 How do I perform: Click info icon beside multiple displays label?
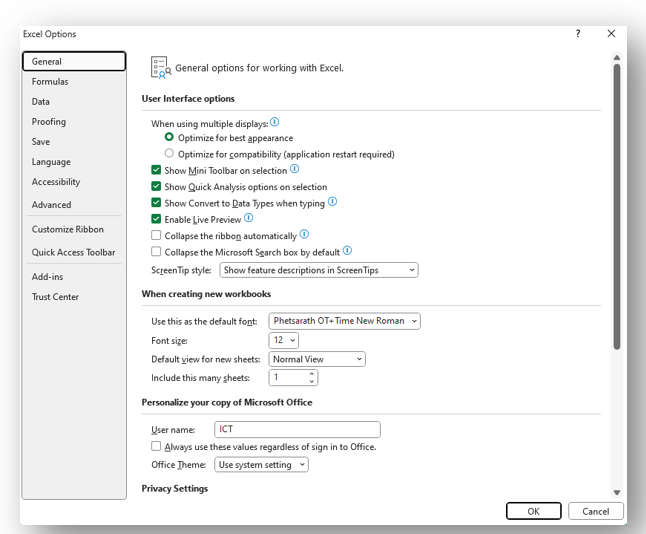275,122
